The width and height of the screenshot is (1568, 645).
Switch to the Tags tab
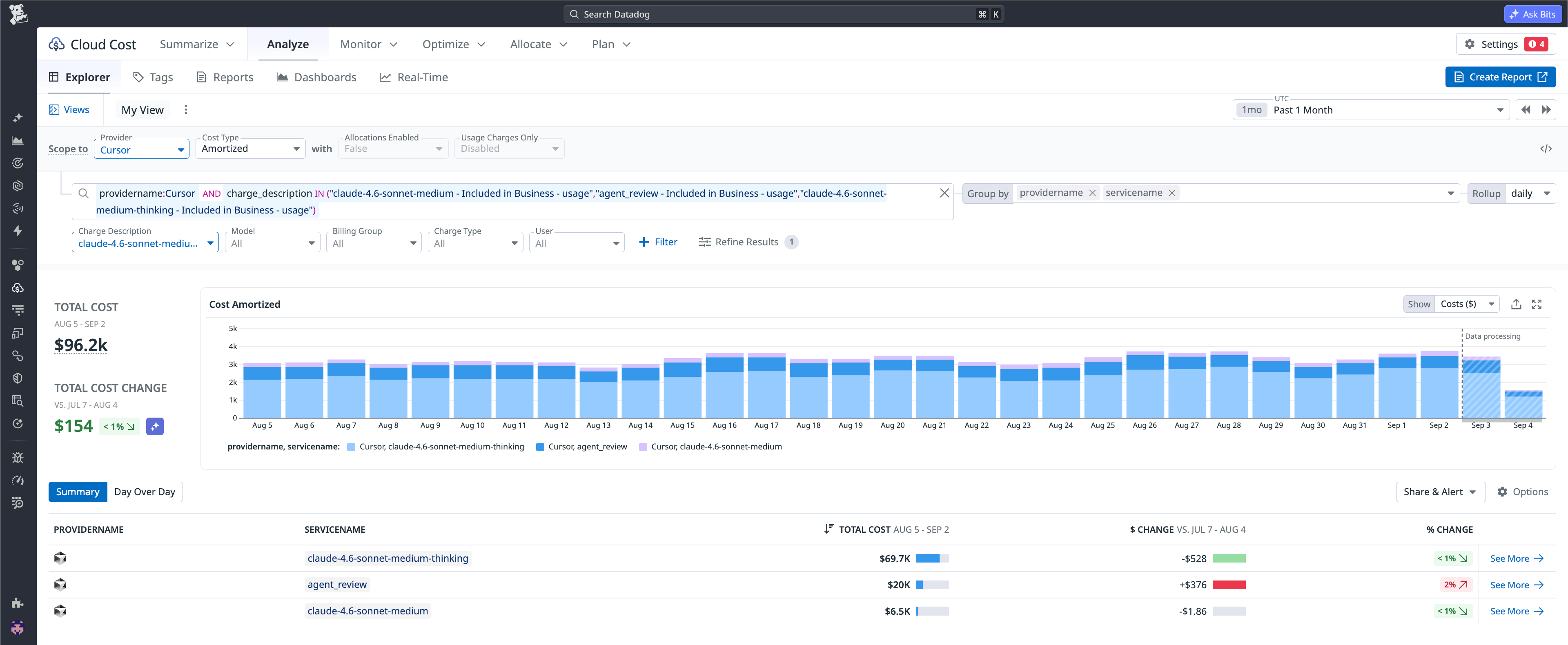click(153, 77)
